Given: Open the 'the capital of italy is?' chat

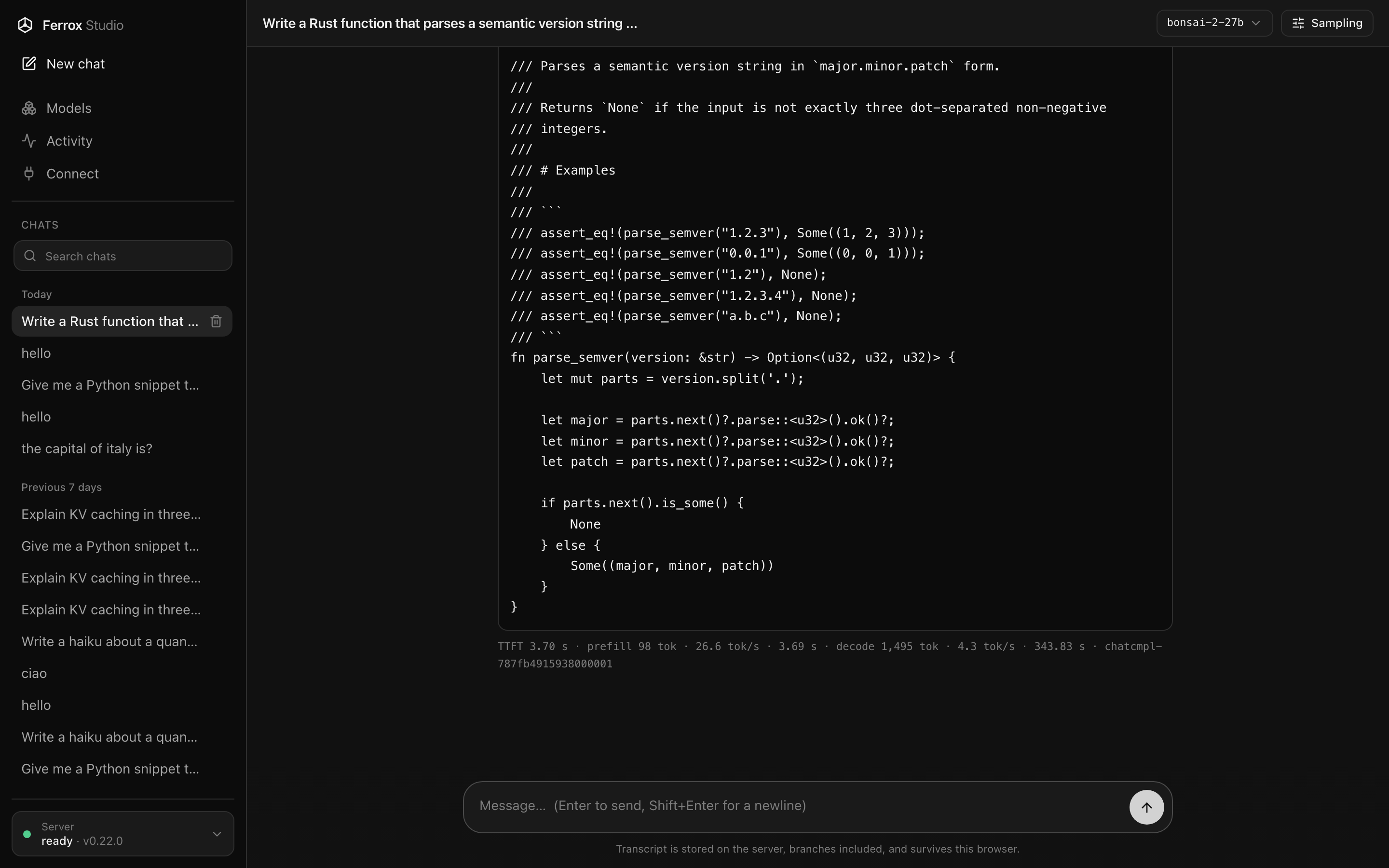Looking at the screenshot, I should [122, 449].
